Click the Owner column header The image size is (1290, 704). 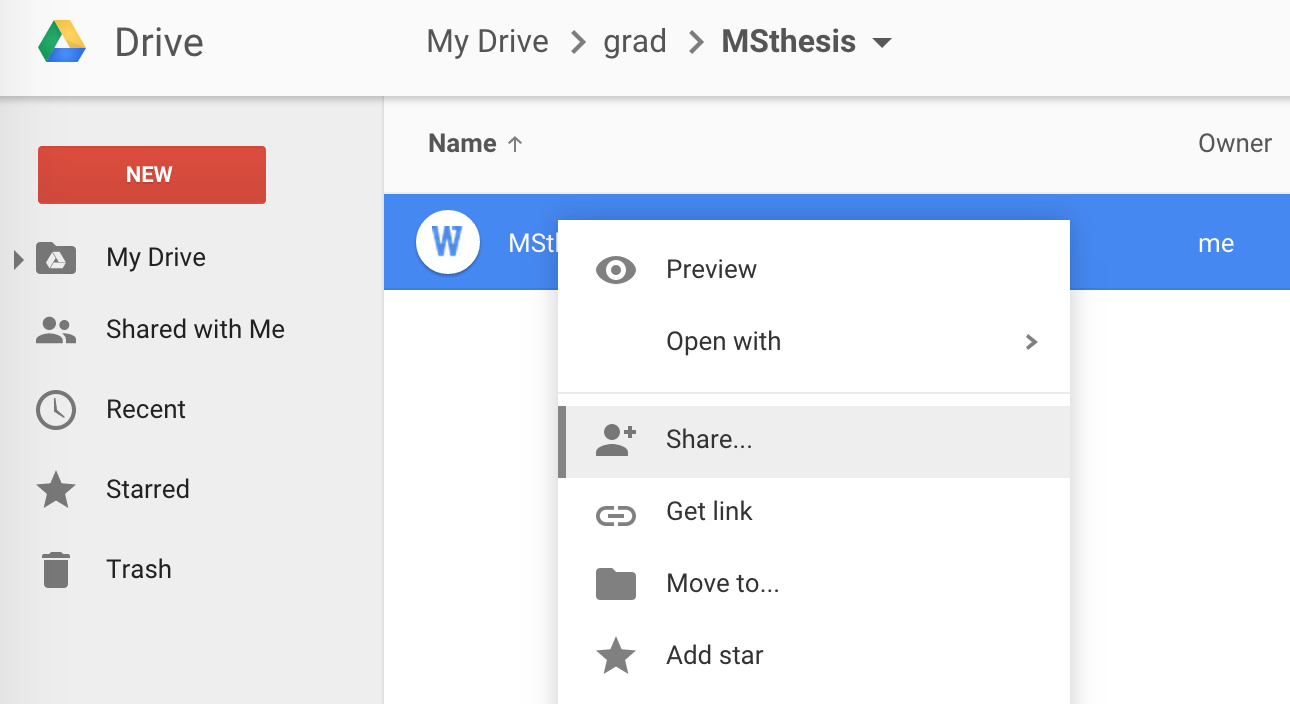coord(1235,144)
